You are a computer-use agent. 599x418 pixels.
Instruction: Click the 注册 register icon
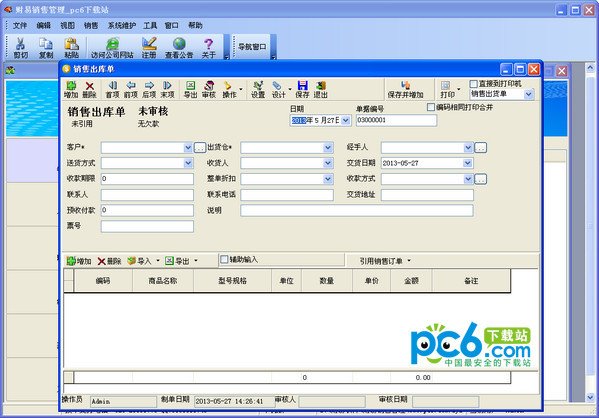click(149, 48)
